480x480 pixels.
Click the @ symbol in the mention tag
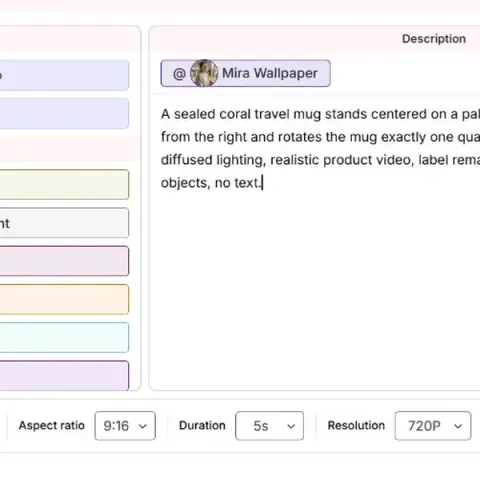pos(179,74)
